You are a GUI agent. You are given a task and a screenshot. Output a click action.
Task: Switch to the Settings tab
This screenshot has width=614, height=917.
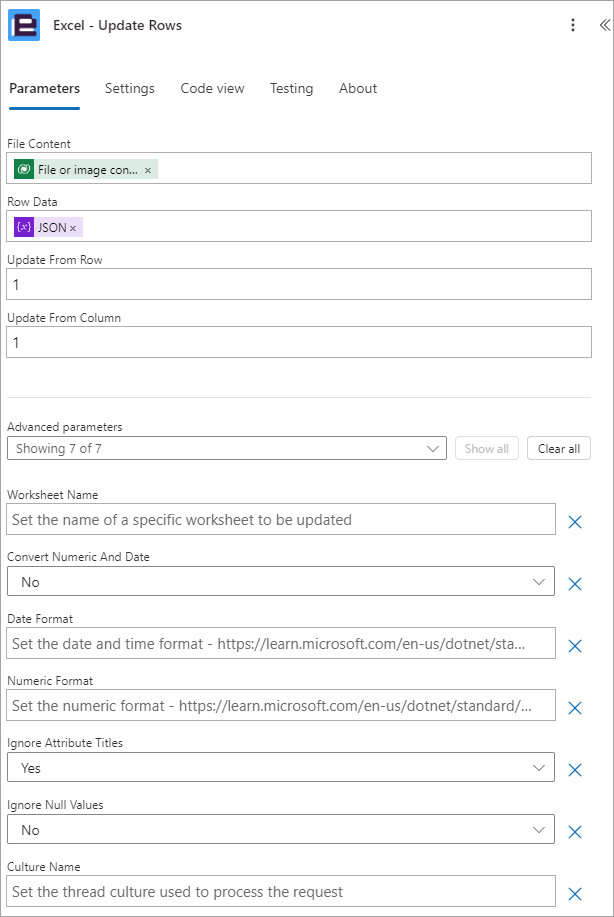pos(130,88)
